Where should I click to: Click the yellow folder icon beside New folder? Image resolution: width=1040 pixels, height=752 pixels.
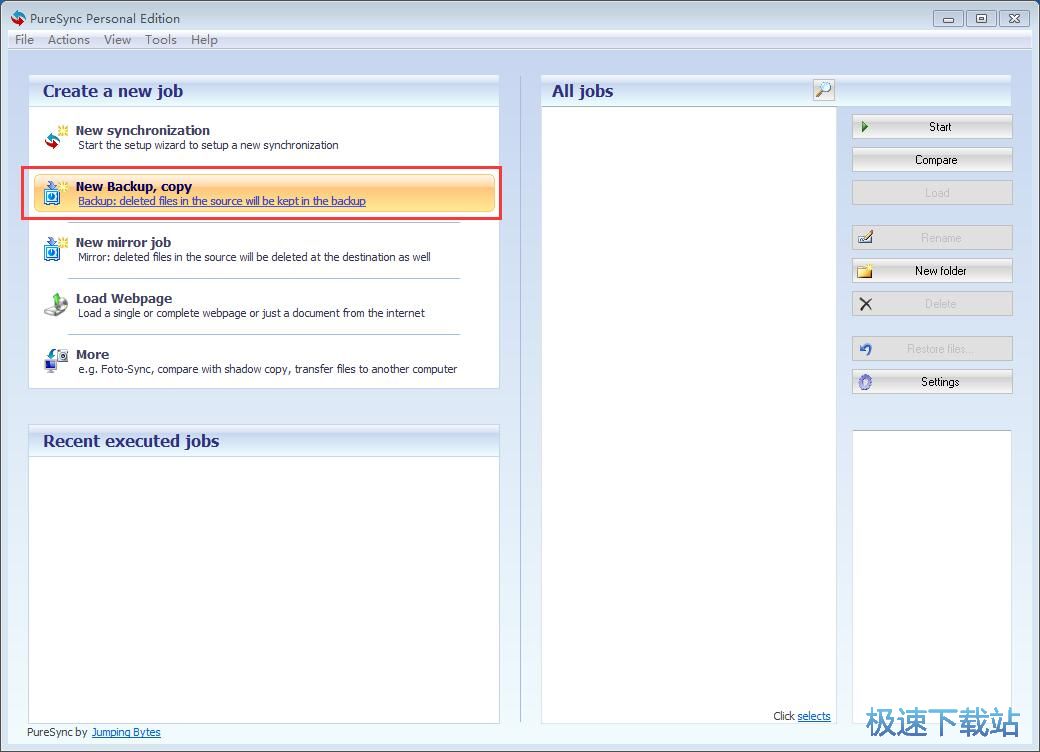(865, 271)
